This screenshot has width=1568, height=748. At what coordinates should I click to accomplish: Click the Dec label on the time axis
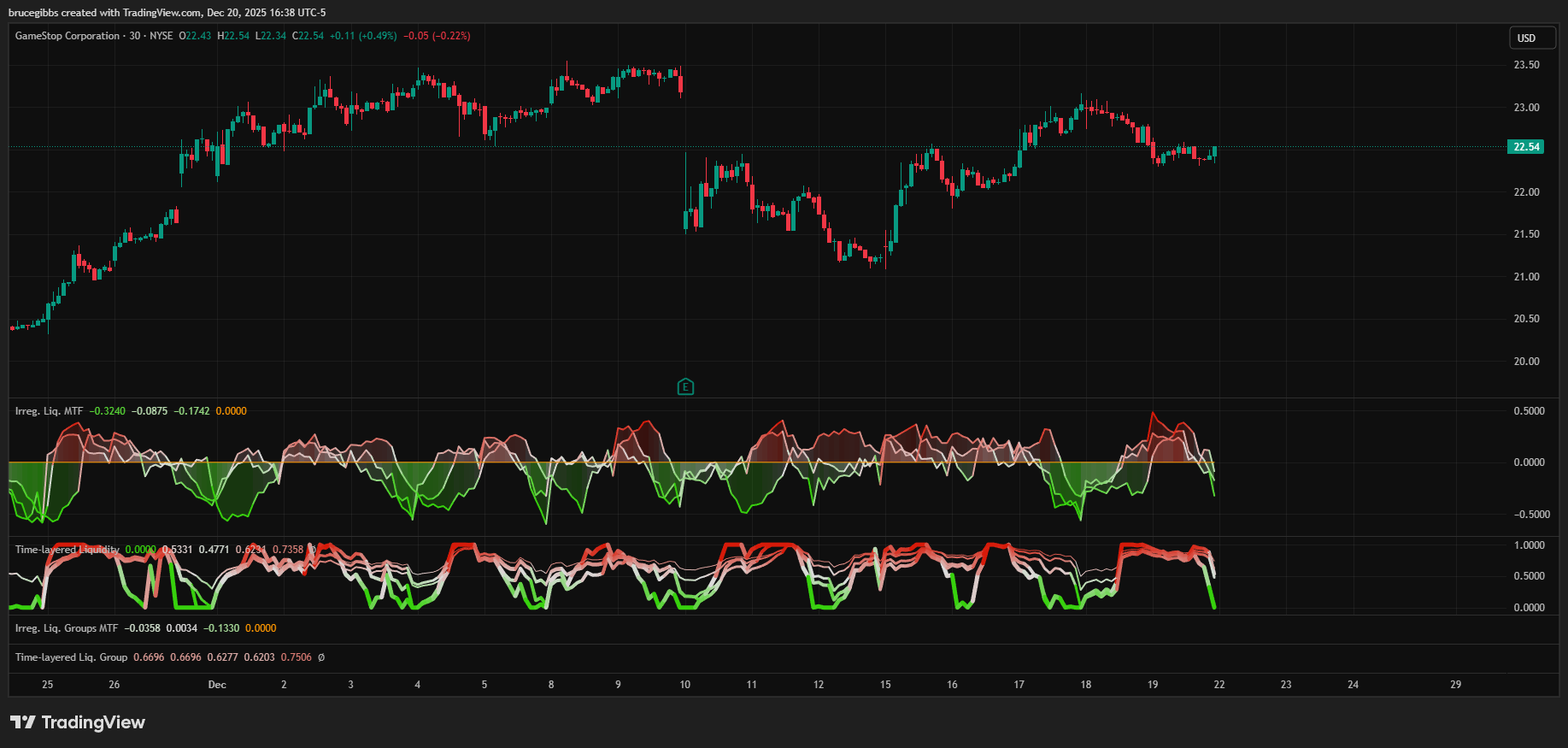click(217, 685)
